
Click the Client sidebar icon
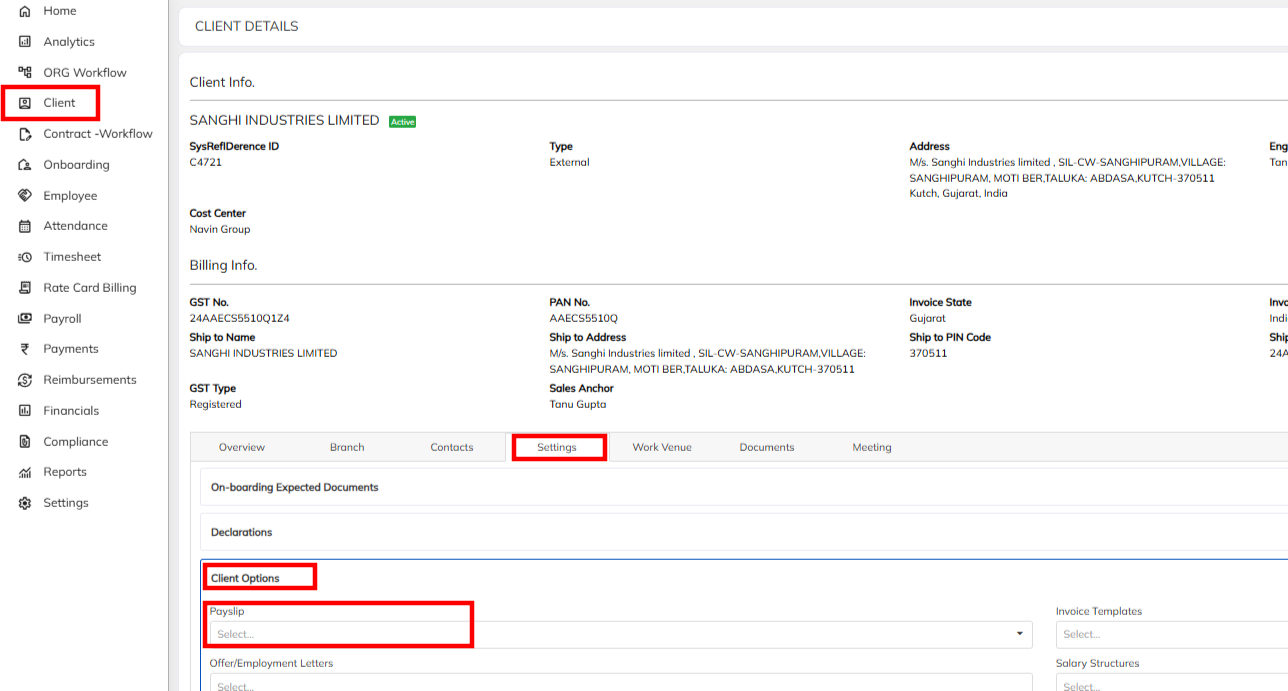[25, 103]
